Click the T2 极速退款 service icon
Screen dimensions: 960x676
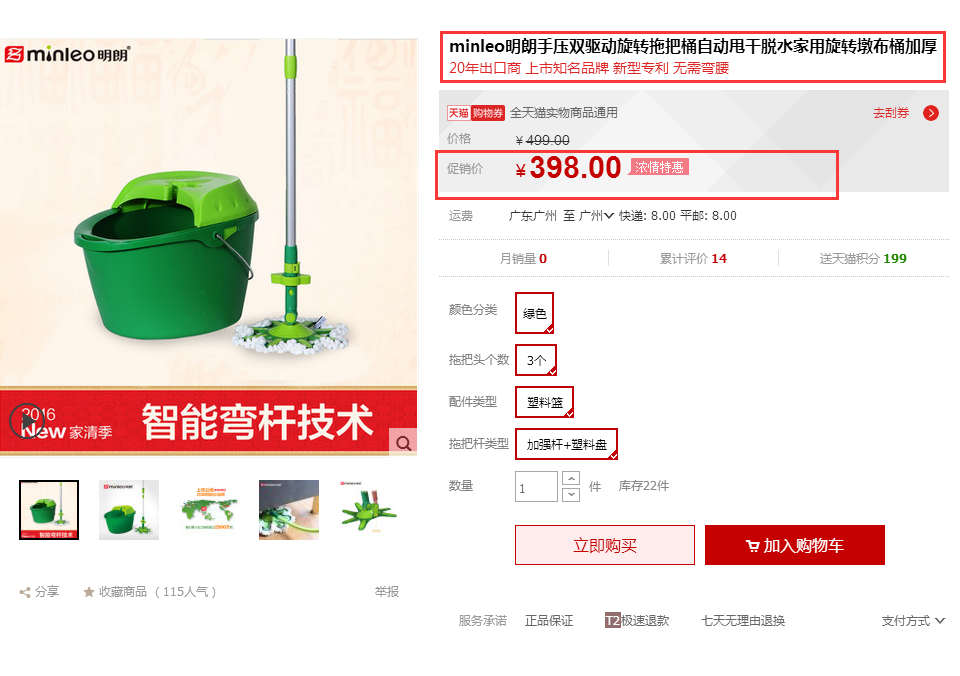[x=613, y=620]
